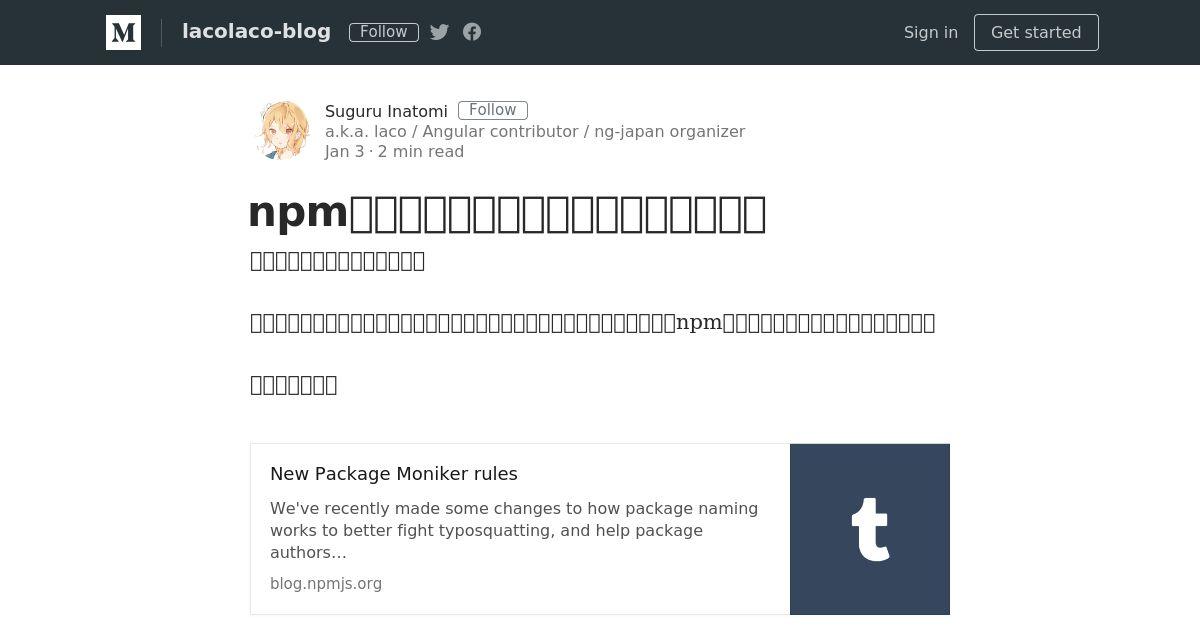Image resolution: width=1200 pixels, height=630 pixels.
Task: Click the Sign in link
Action: pyautogui.click(x=931, y=32)
